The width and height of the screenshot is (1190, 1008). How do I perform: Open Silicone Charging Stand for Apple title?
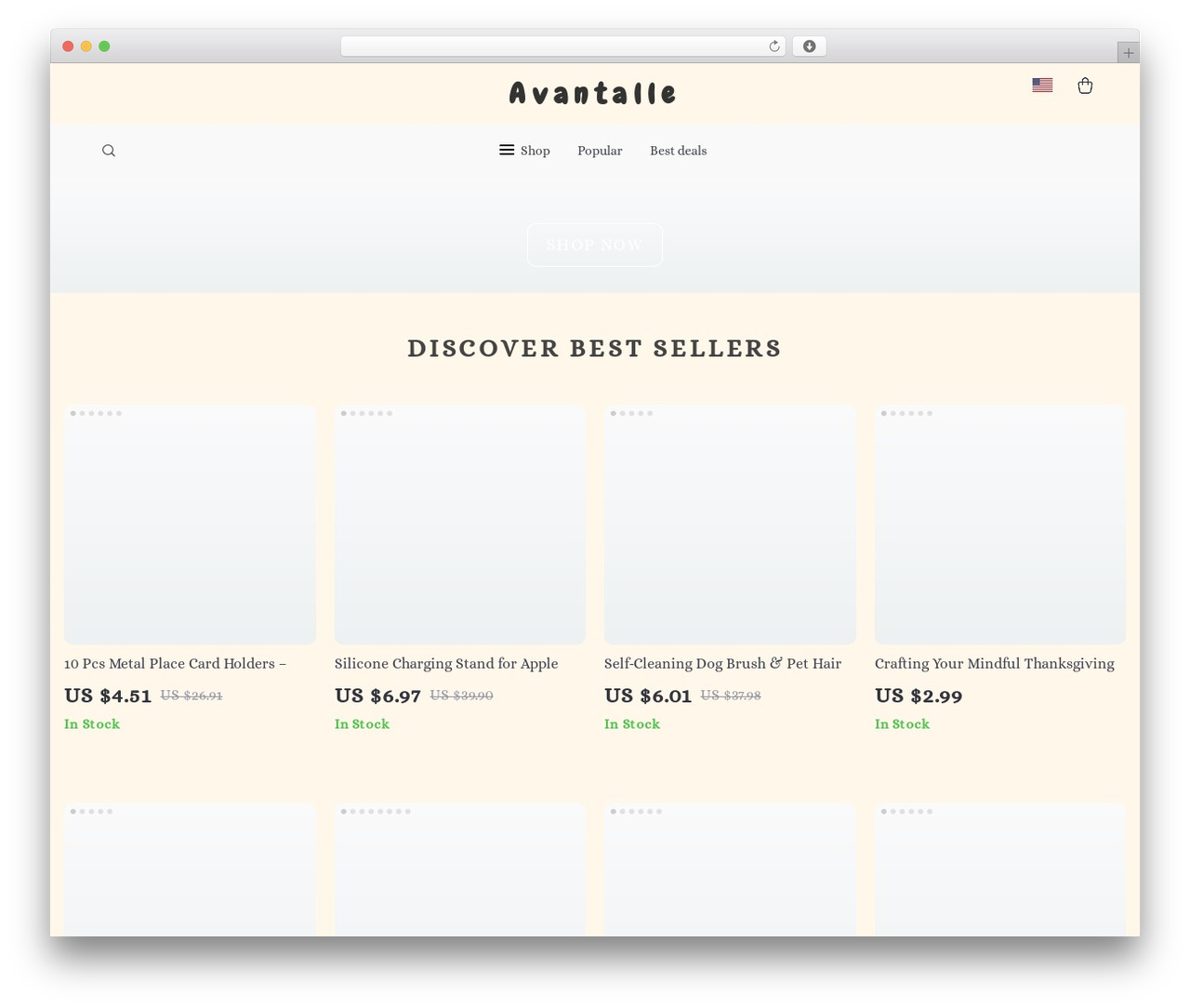(446, 664)
